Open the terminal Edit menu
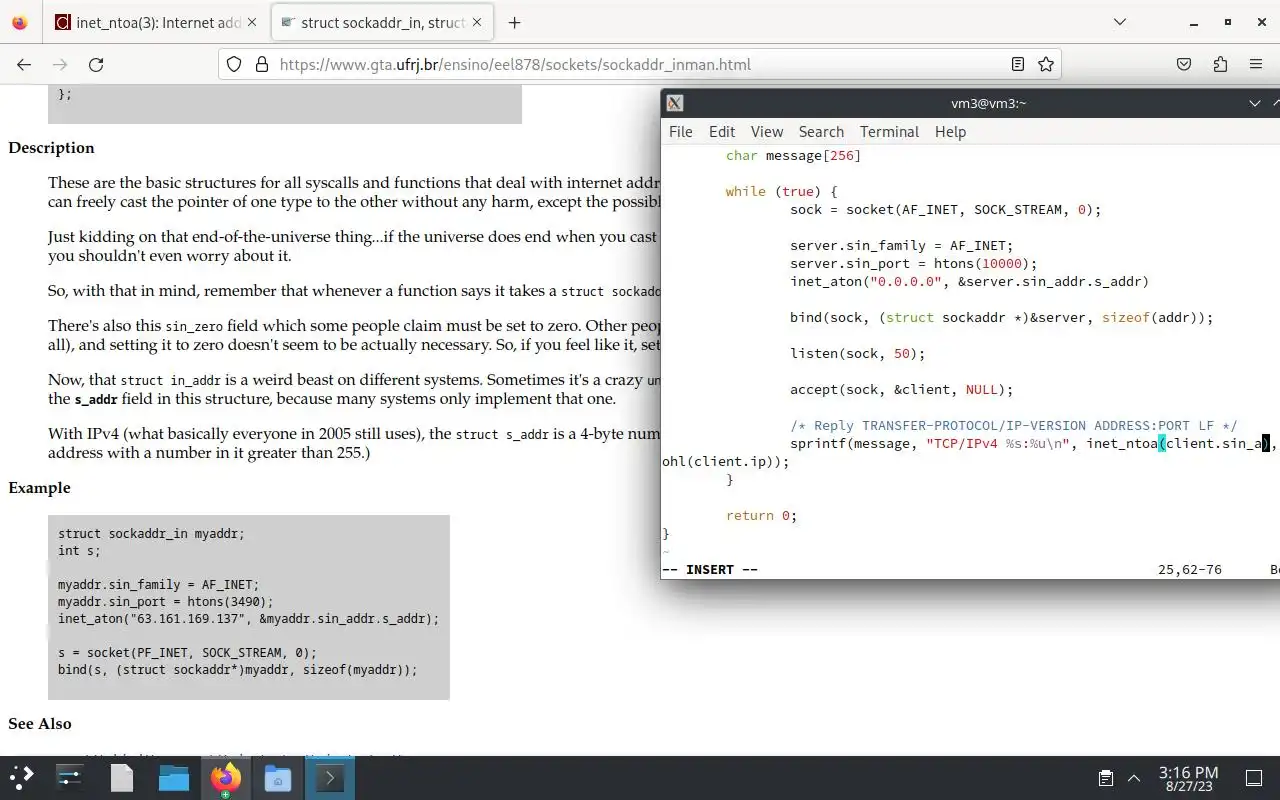The width and height of the screenshot is (1280, 800). coord(722,132)
